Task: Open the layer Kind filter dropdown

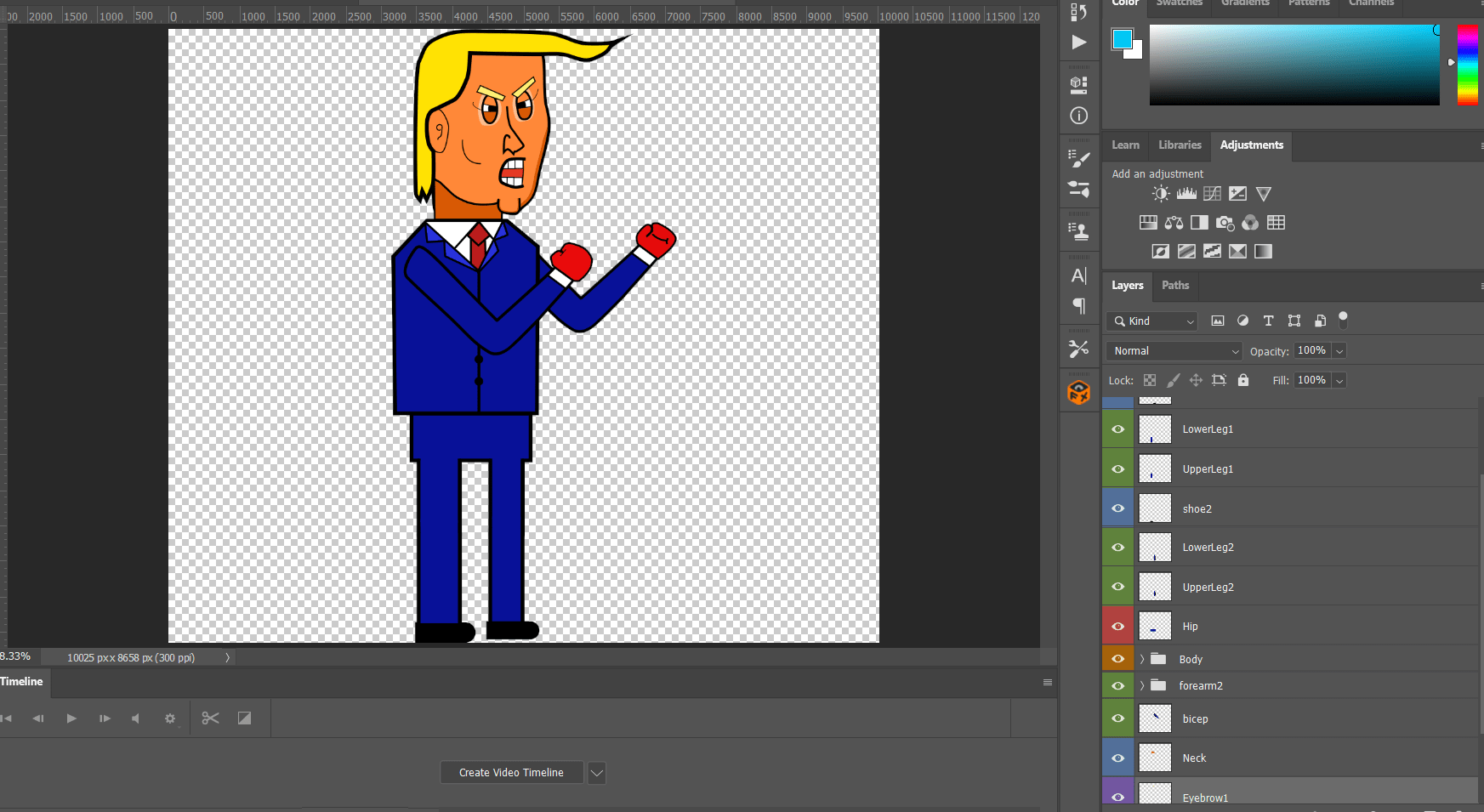Action: [x=1152, y=321]
